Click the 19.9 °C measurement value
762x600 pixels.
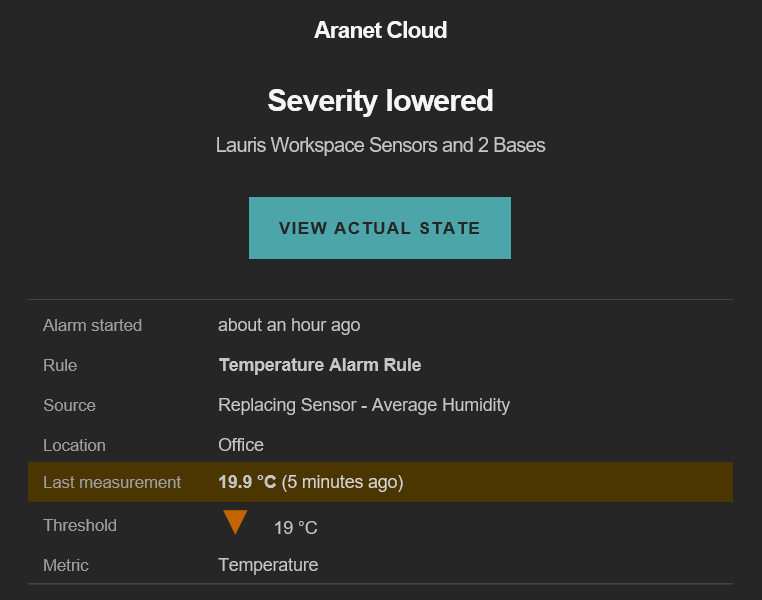247,482
